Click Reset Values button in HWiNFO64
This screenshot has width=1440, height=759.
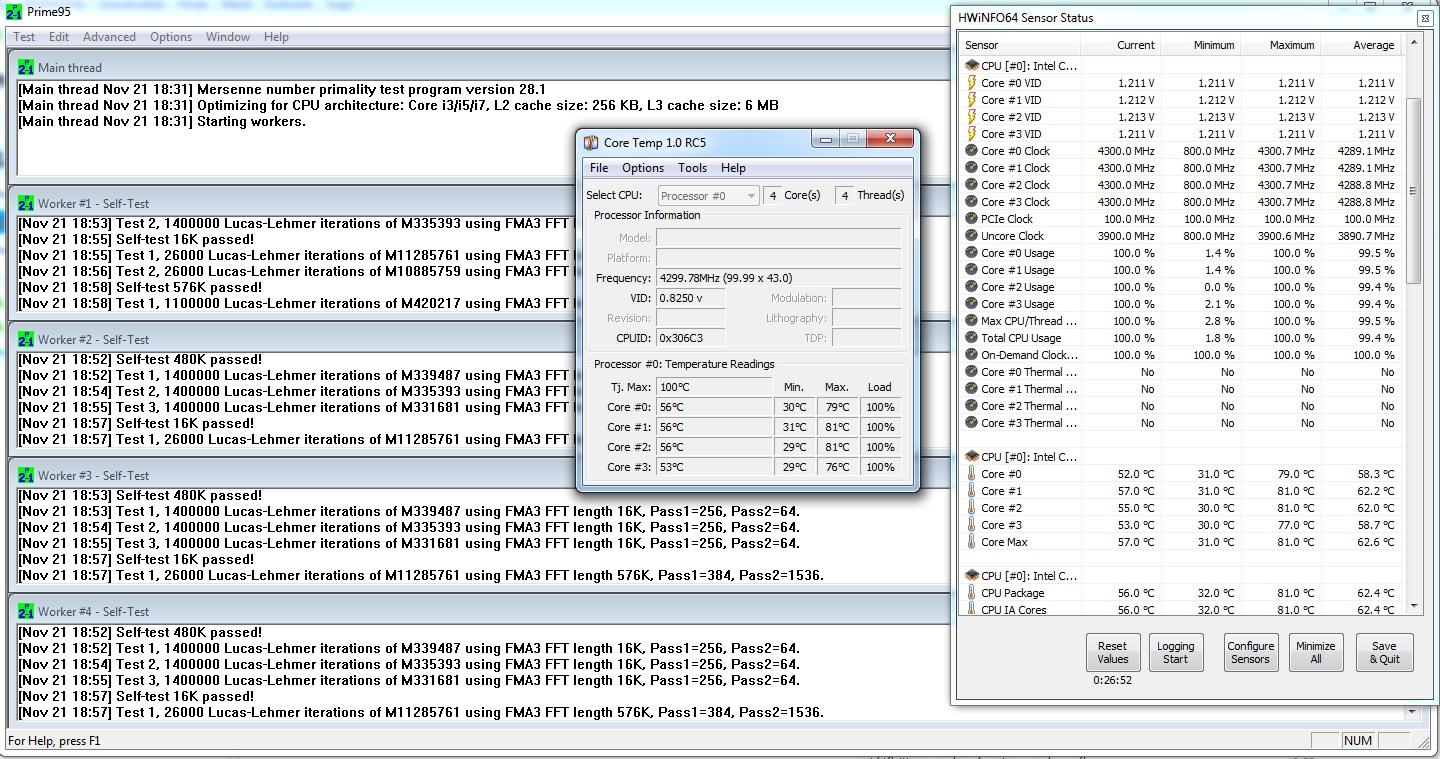(1112, 652)
